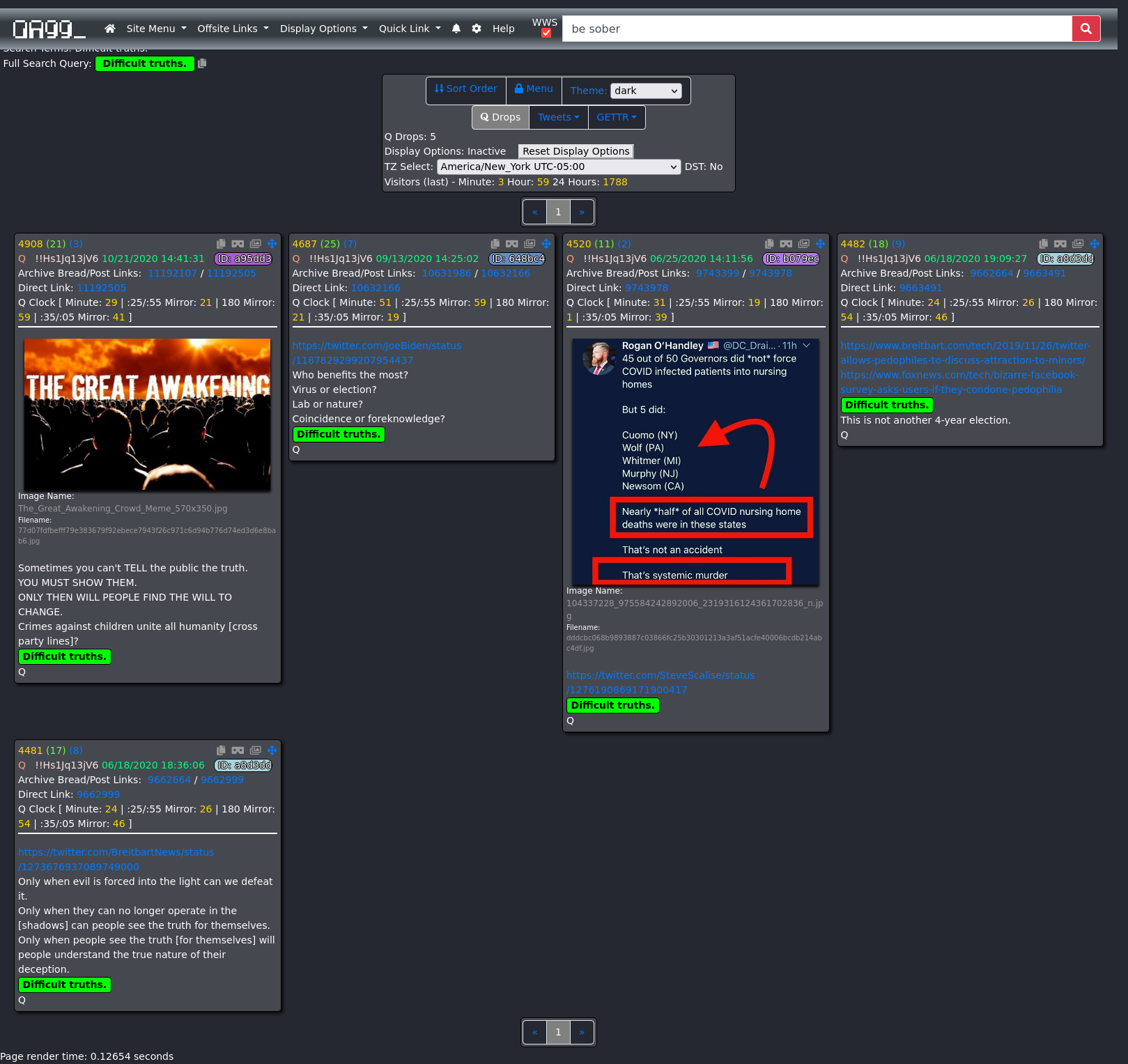1128x1064 pixels.
Task: Click glasses icon on drop 4908
Action: 238,244
